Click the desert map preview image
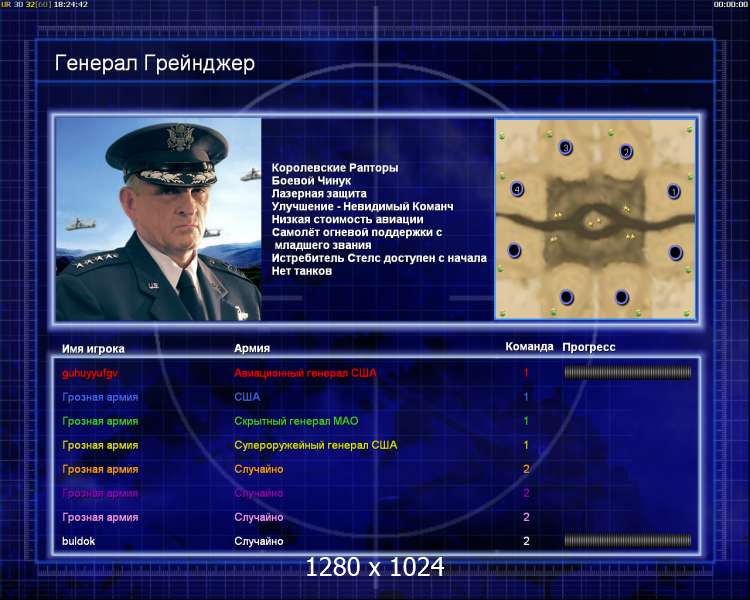 595,219
